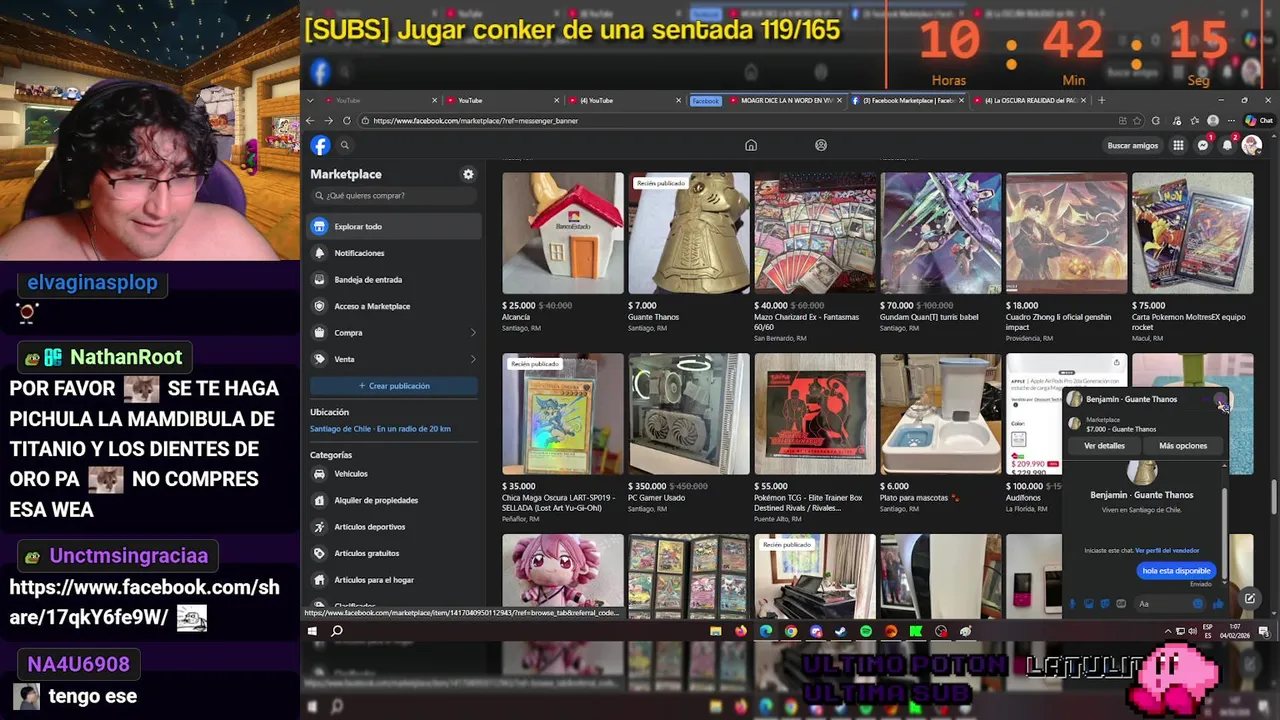Open PC Gamer Usado listing
Image resolution: width=1280 pixels, height=720 pixels.
[x=689, y=414]
